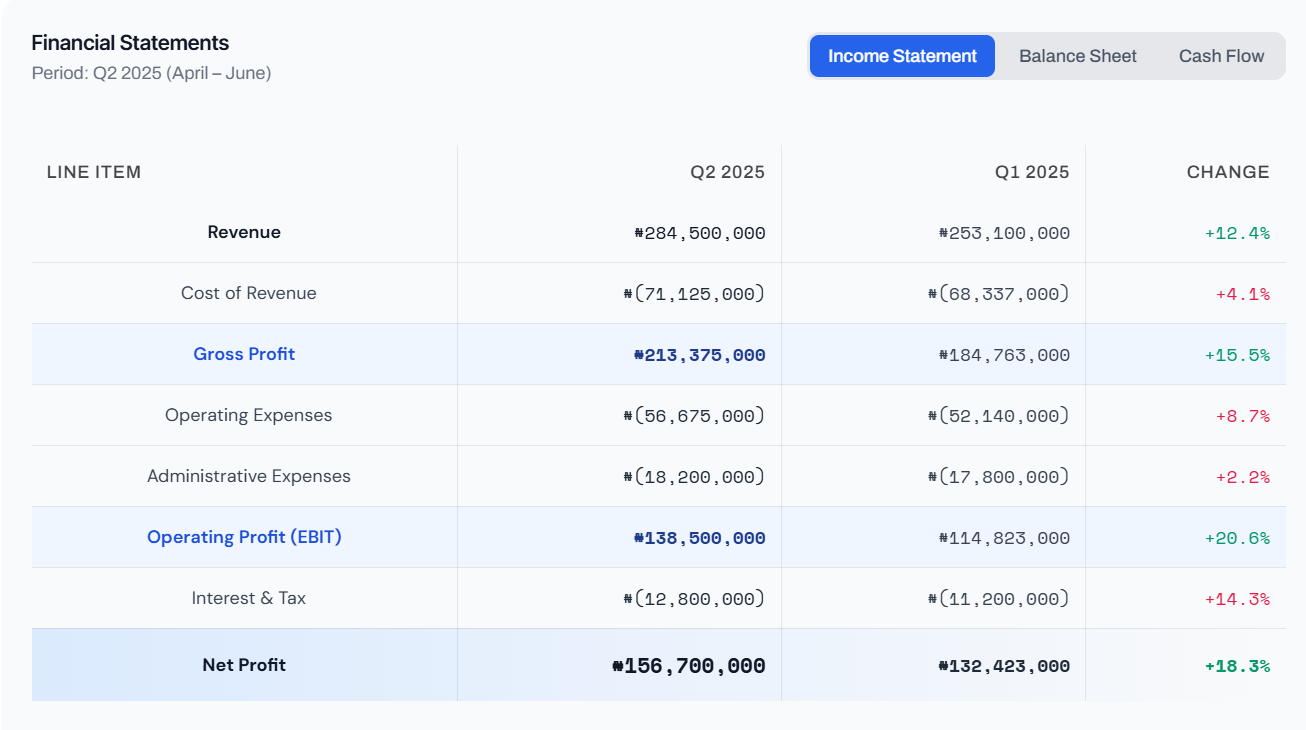Click the Operating Expenses row label
The height and width of the screenshot is (730, 1306).
(x=248, y=415)
